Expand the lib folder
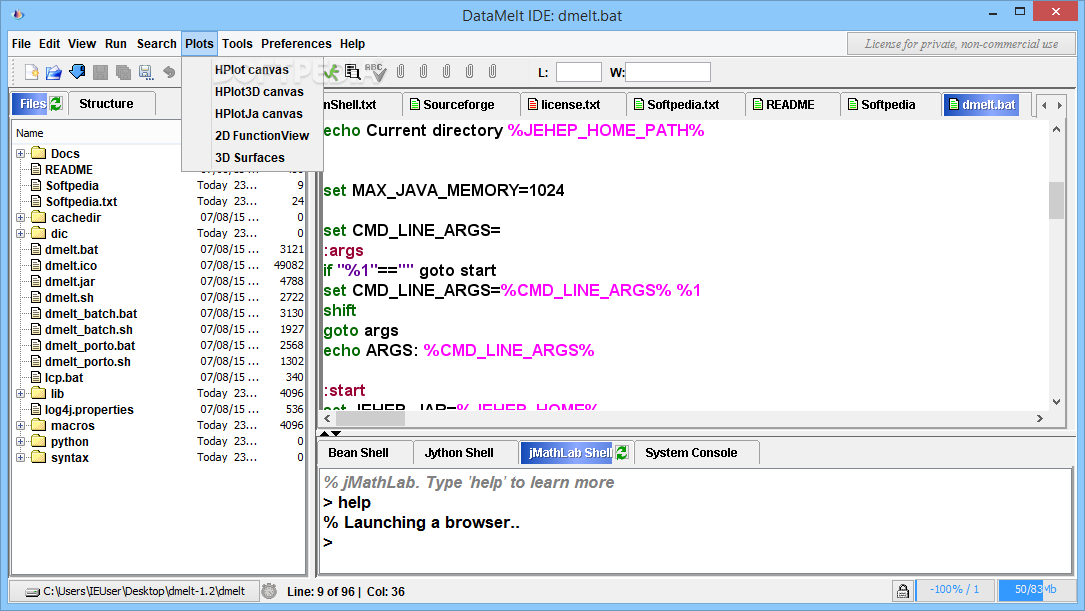 [x=21, y=393]
